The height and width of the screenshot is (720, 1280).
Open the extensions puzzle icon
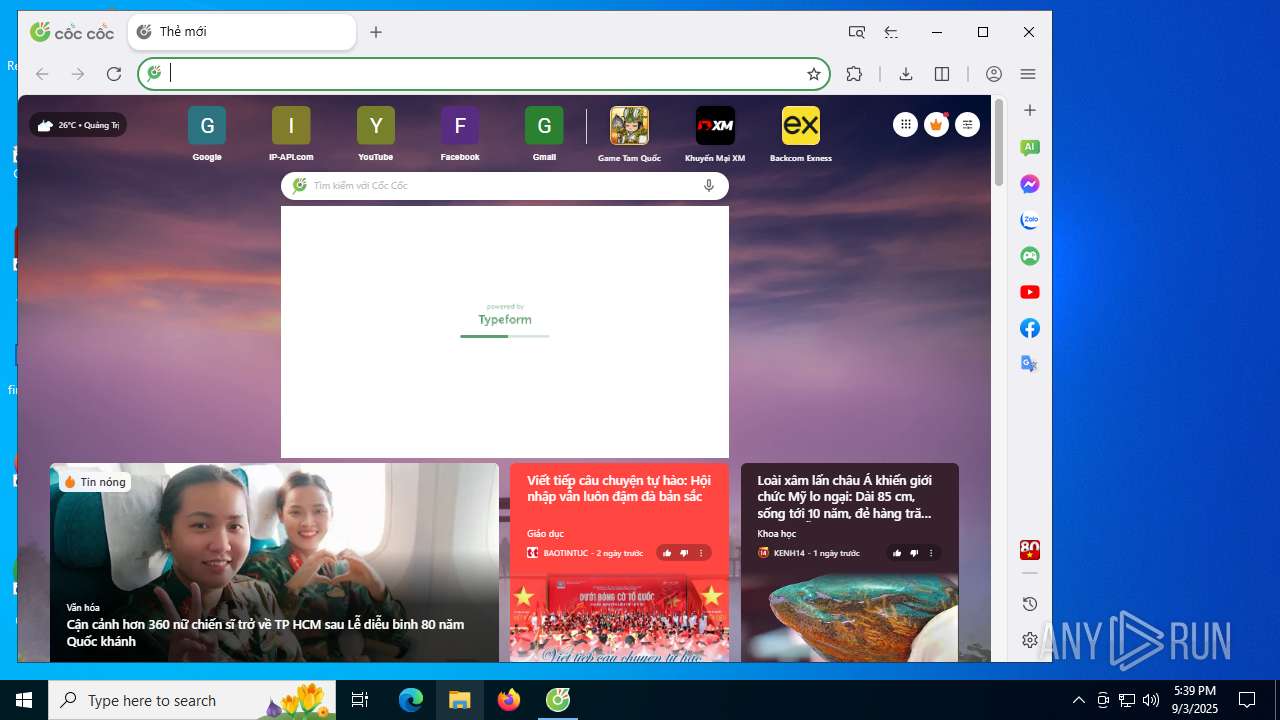click(854, 74)
